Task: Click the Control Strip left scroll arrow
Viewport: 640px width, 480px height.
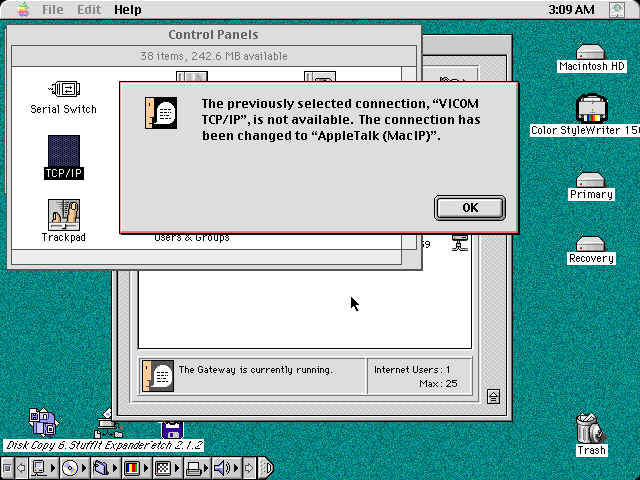Action: click(x=21, y=468)
